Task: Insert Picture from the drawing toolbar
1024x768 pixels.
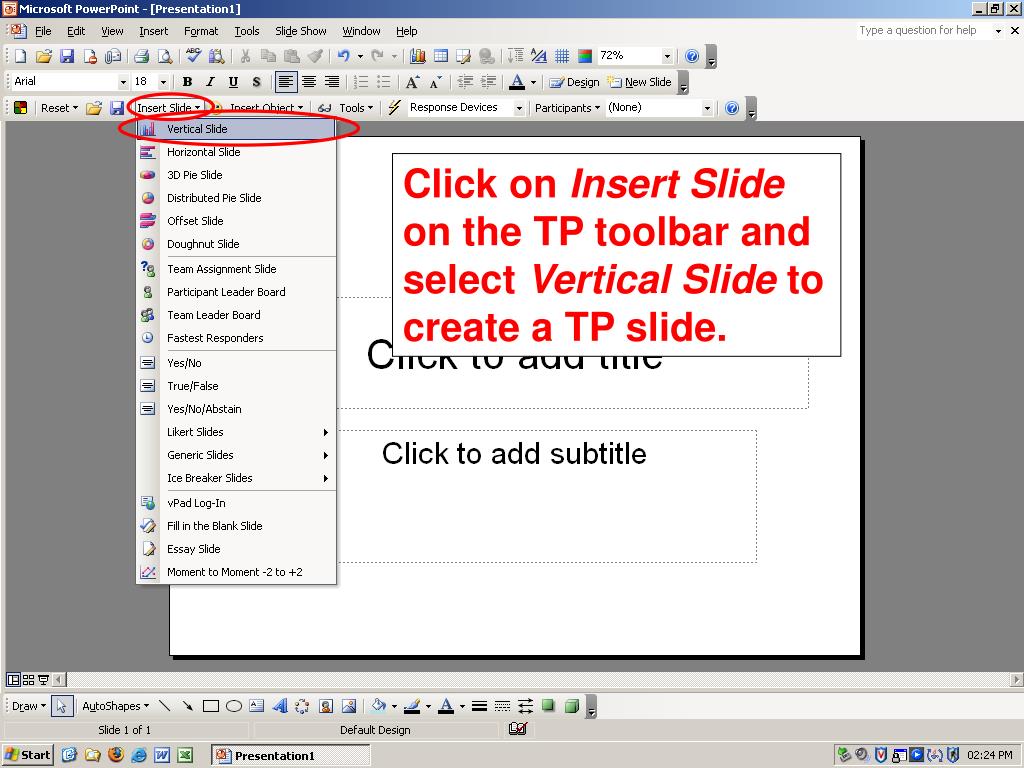Action: [x=349, y=706]
